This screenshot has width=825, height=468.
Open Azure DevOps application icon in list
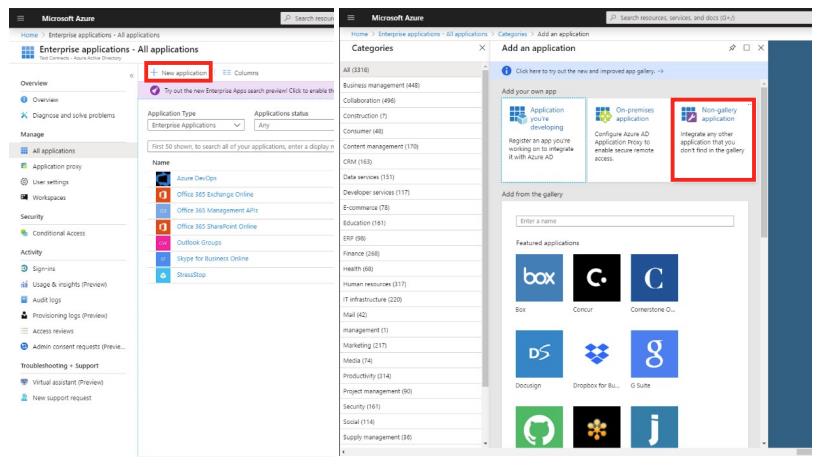pyautogui.click(x=165, y=178)
